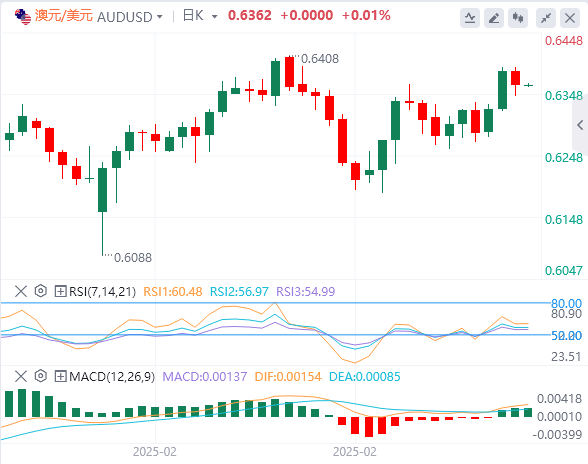Close the AUDUSD chart window
Viewport: 588px width, 464px height.
pyautogui.click(x=570, y=18)
